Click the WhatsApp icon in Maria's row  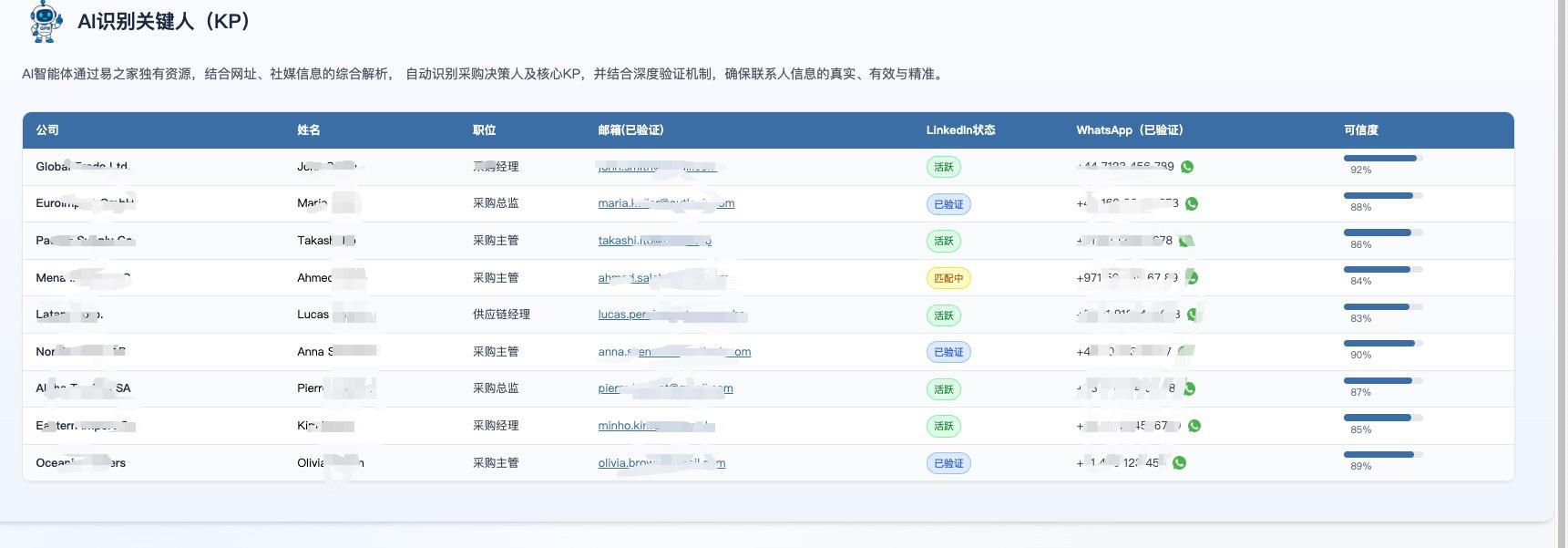point(1192,204)
